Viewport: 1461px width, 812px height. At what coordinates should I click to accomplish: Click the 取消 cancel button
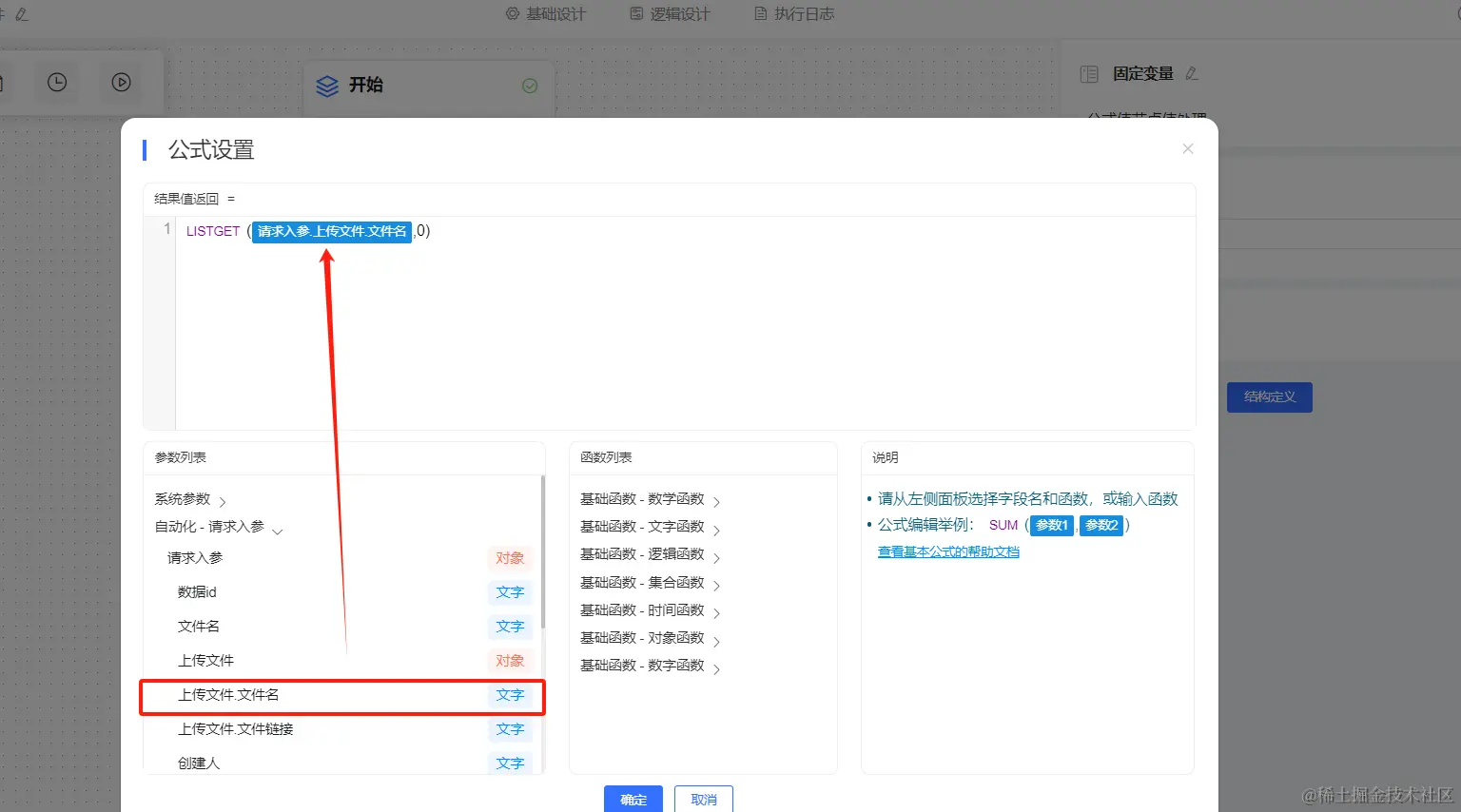[704, 799]
